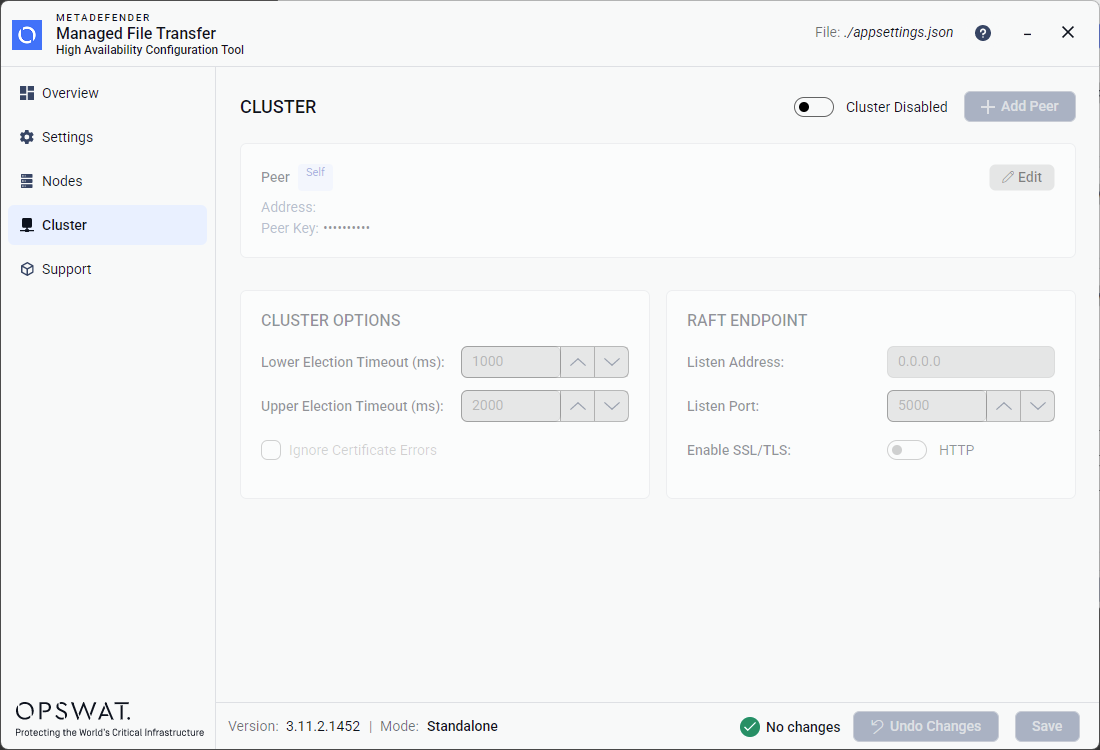The width and height of the screenshot is (1100, 750).
Task: Decrease Listen Port value
Action: (x=1038, y=406)
